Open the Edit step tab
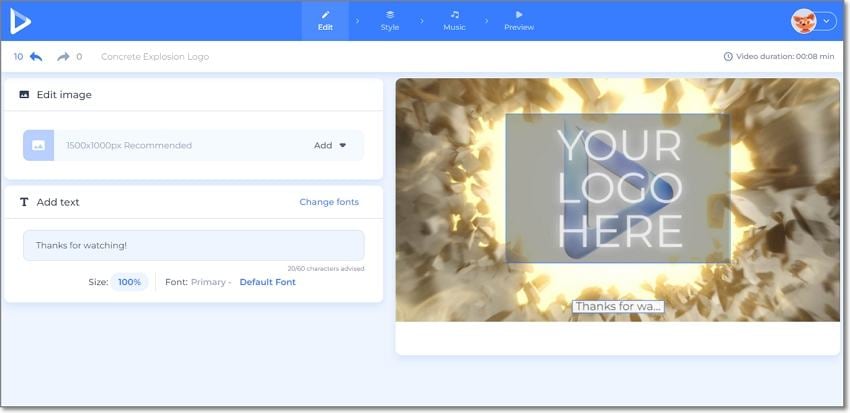The height and width of the screenshot is (413, 850). (325, 21)
